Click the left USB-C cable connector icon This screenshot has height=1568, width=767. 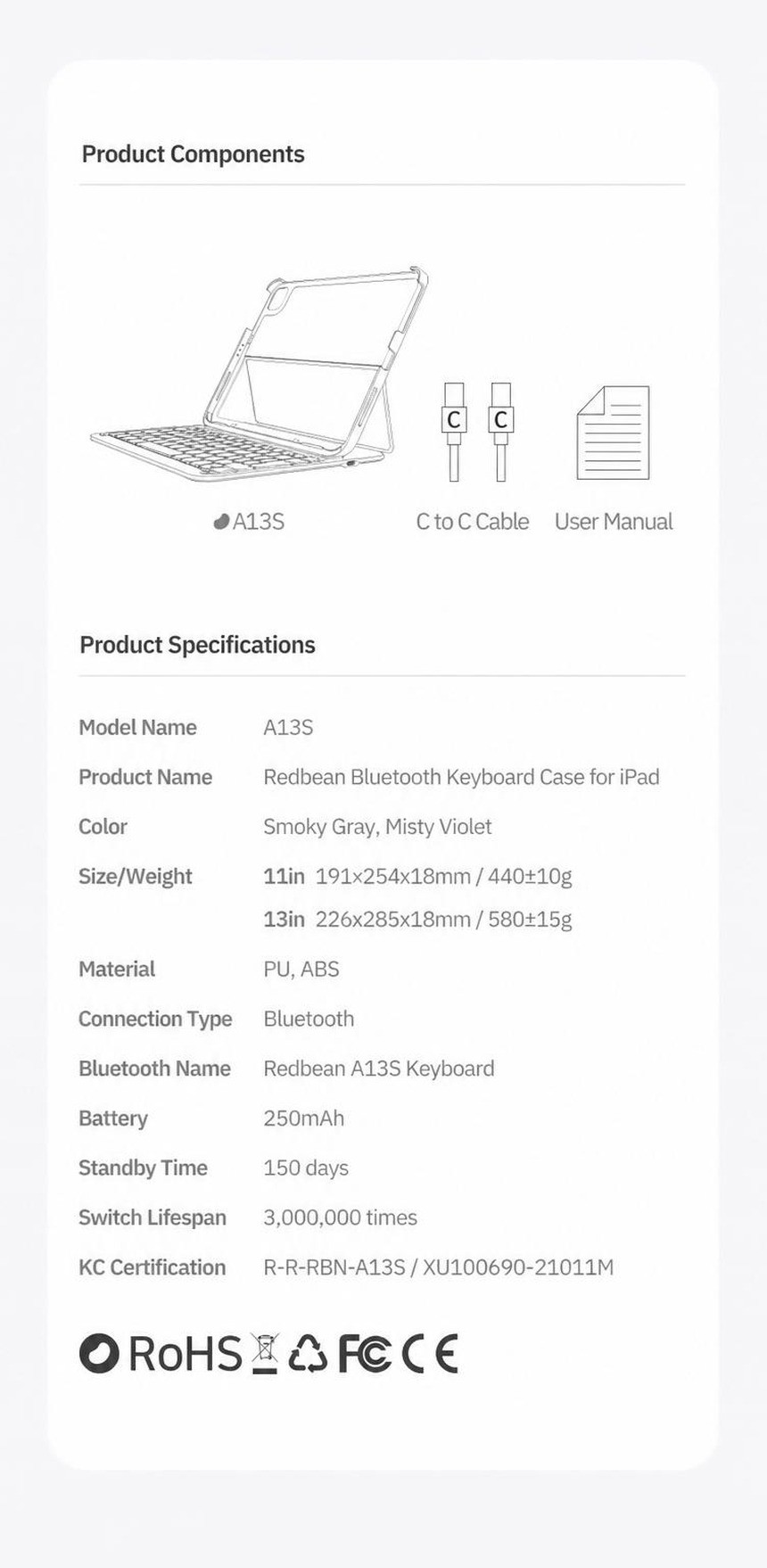[454, 433]
